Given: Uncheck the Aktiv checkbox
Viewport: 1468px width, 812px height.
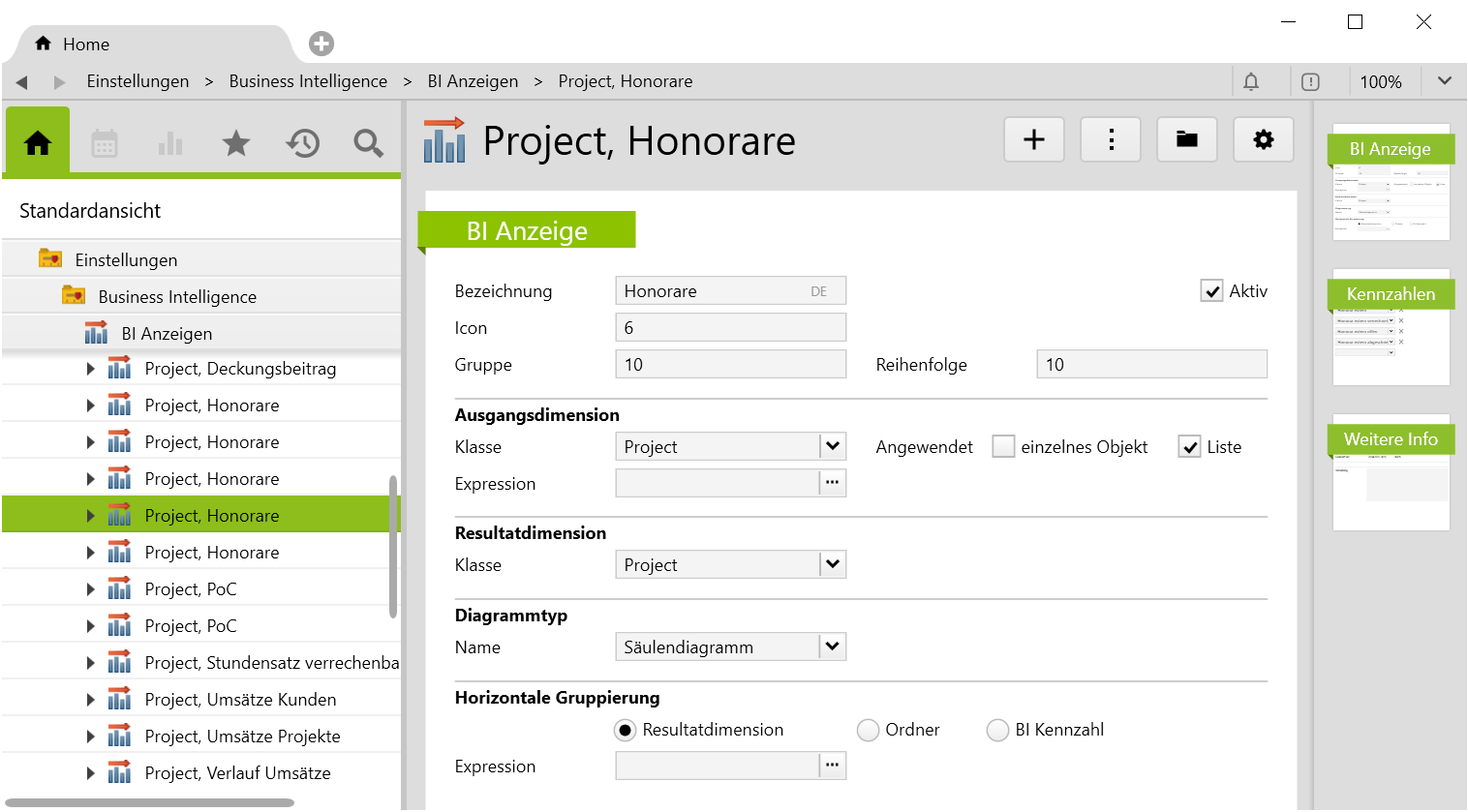Looking at the screenshot, I should [x=1211, y=291].
